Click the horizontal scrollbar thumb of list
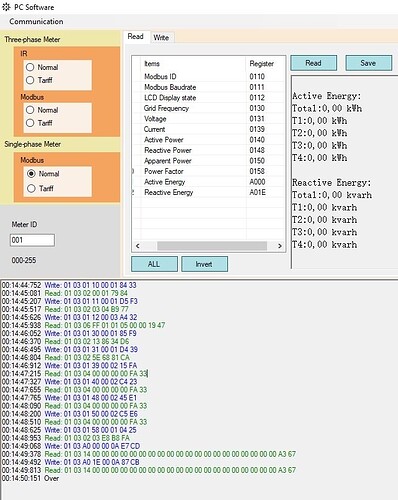398x500 pixels. point(212,246)
